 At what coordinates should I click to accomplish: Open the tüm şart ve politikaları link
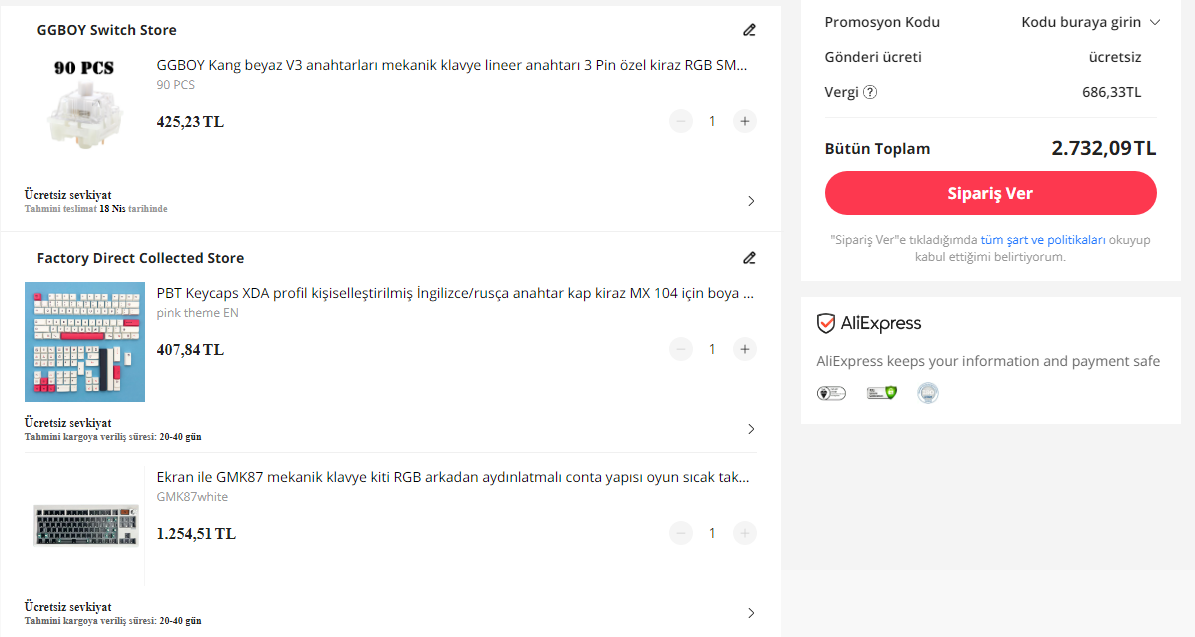pyautogui.click(x=1043, y=240)
